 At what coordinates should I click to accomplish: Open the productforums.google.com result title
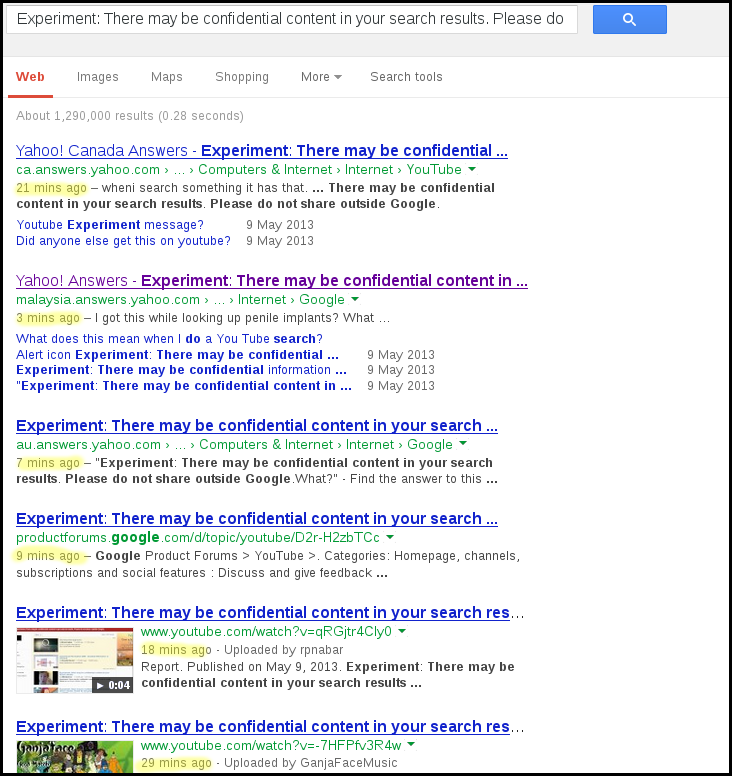[x=257, y=519]
